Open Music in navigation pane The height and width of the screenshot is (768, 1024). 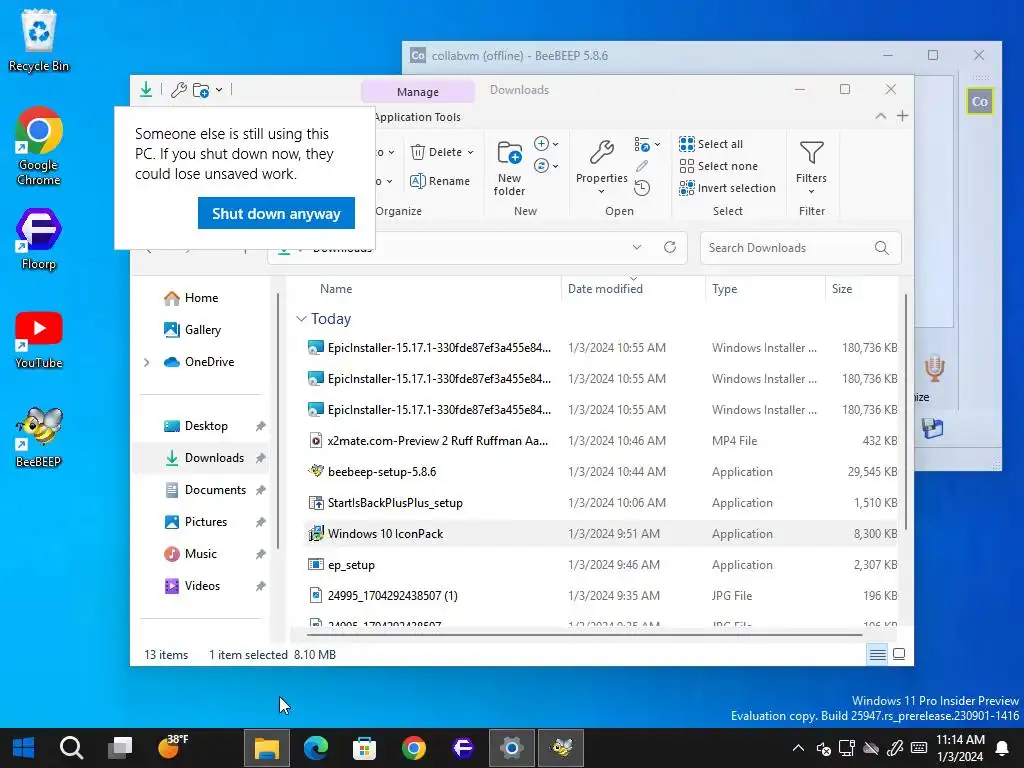[x=200, y=554]
